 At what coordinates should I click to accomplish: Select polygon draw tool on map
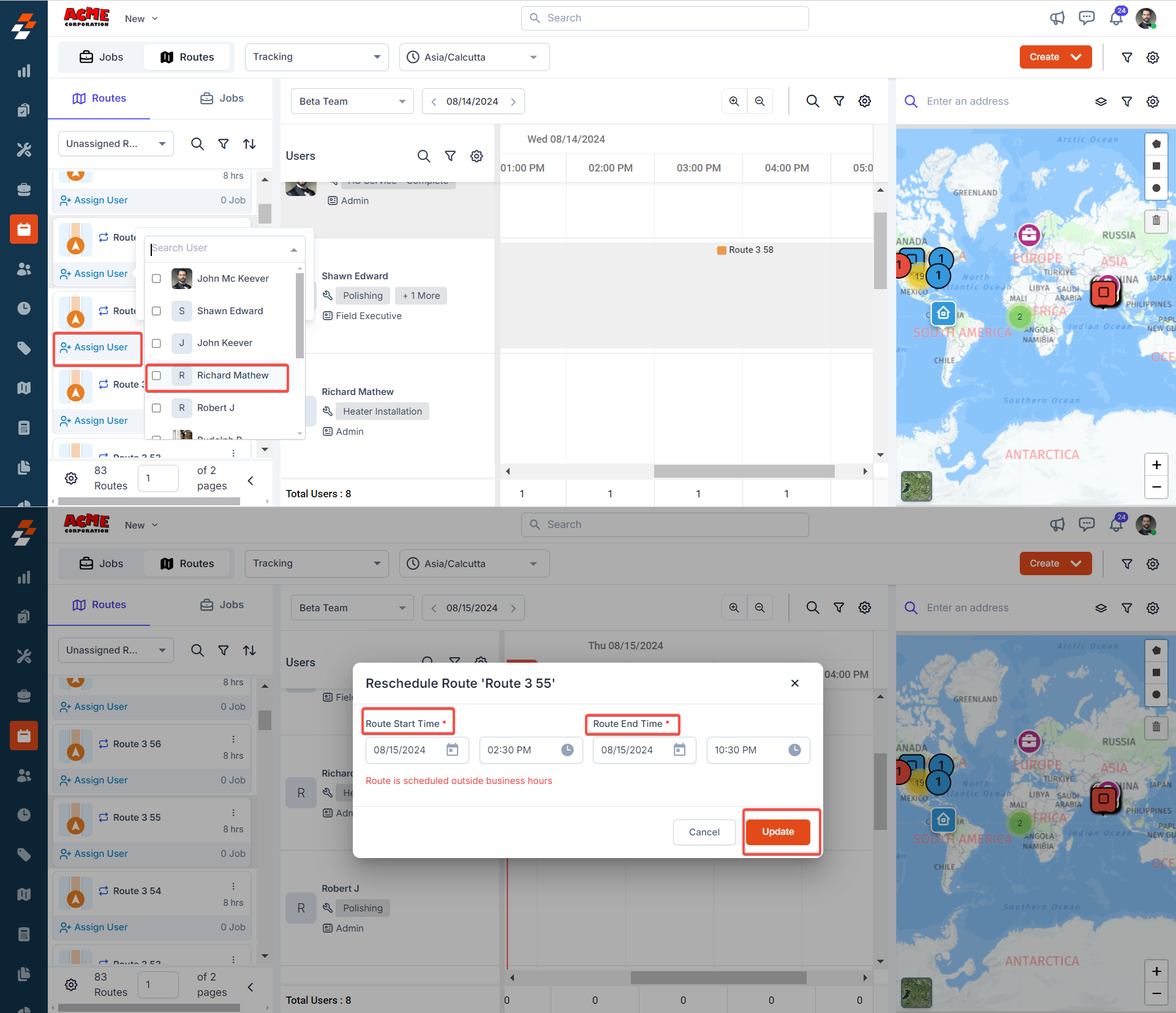[1156, 145]
